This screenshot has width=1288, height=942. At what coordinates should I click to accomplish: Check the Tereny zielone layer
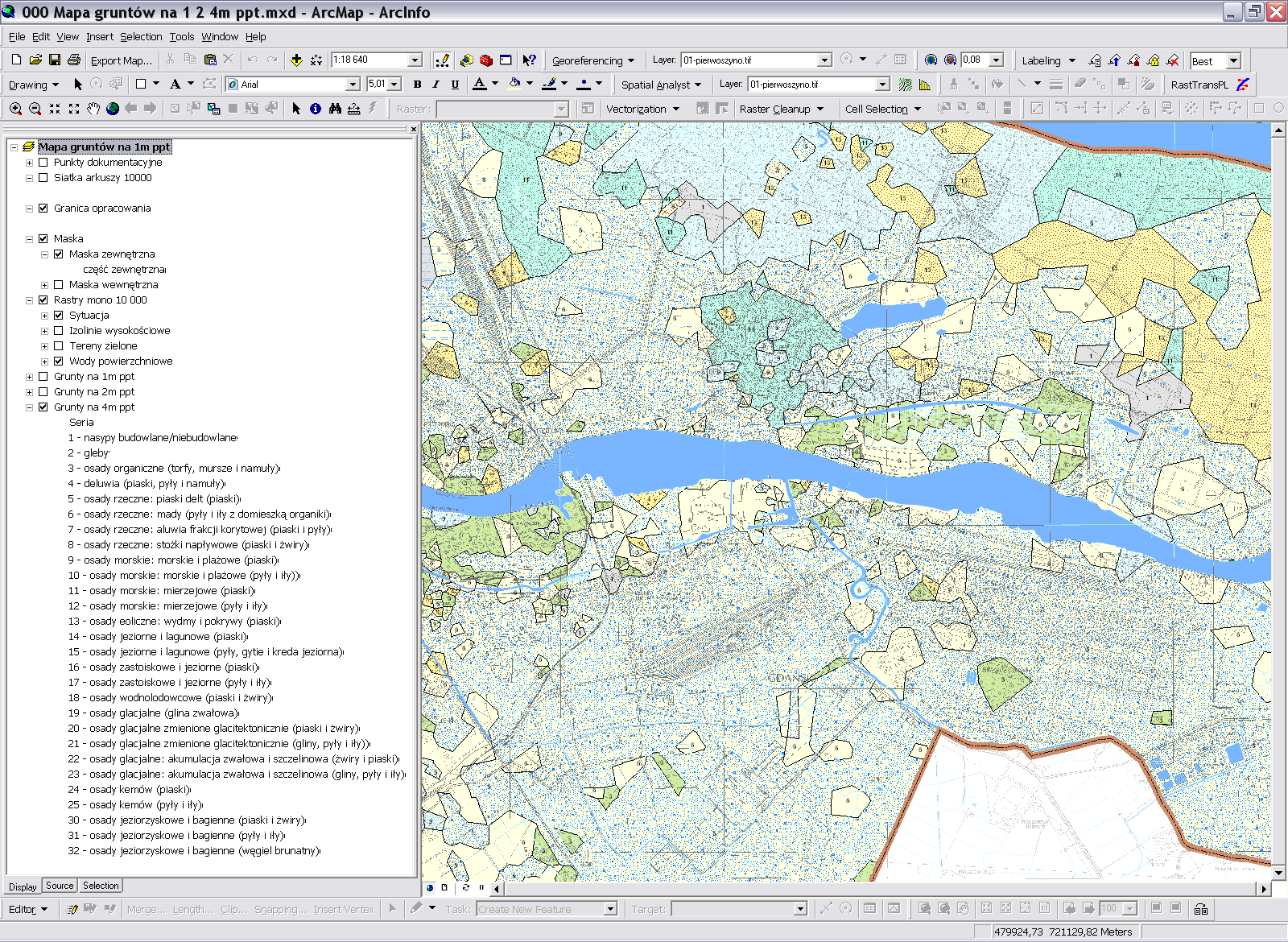pyautogui.click(x=59, y=346)
